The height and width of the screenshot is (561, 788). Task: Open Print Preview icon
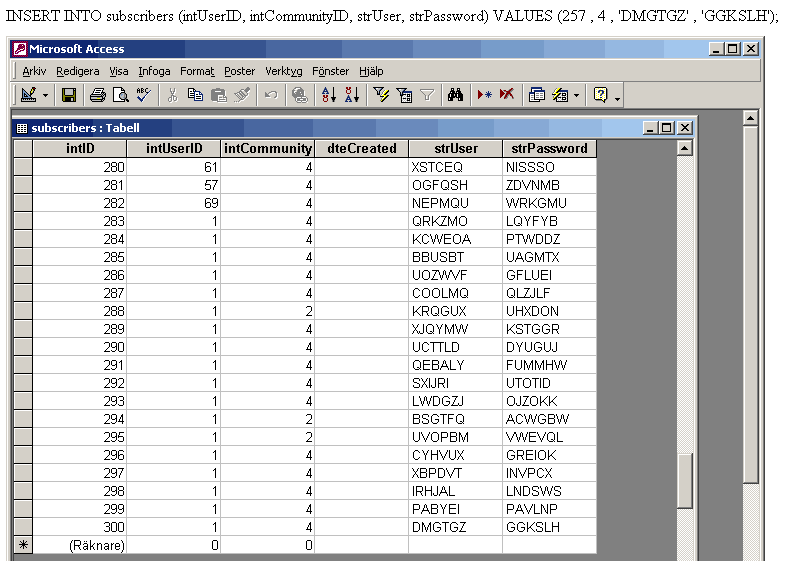[121, 95]
